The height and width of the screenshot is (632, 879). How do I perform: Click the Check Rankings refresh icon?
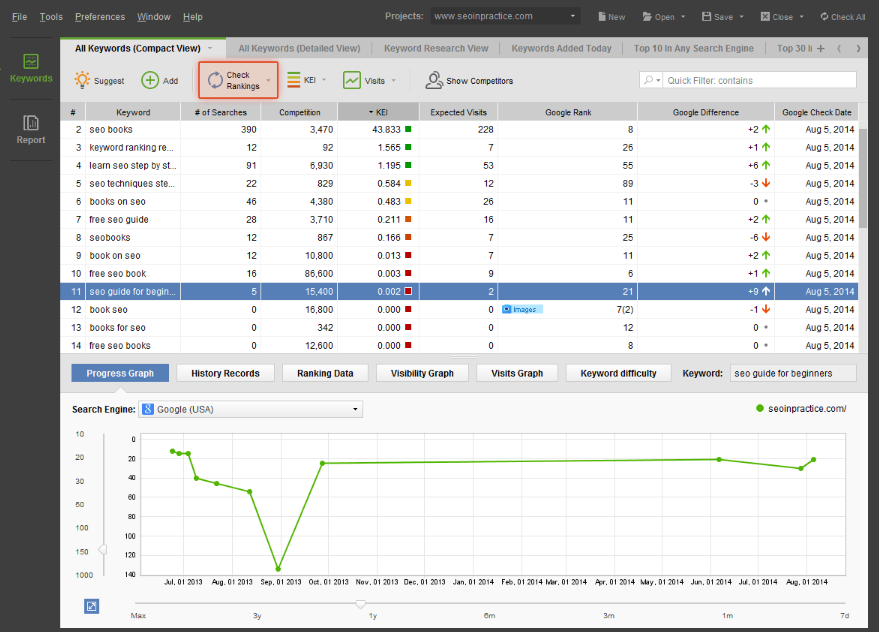point(215,80)
